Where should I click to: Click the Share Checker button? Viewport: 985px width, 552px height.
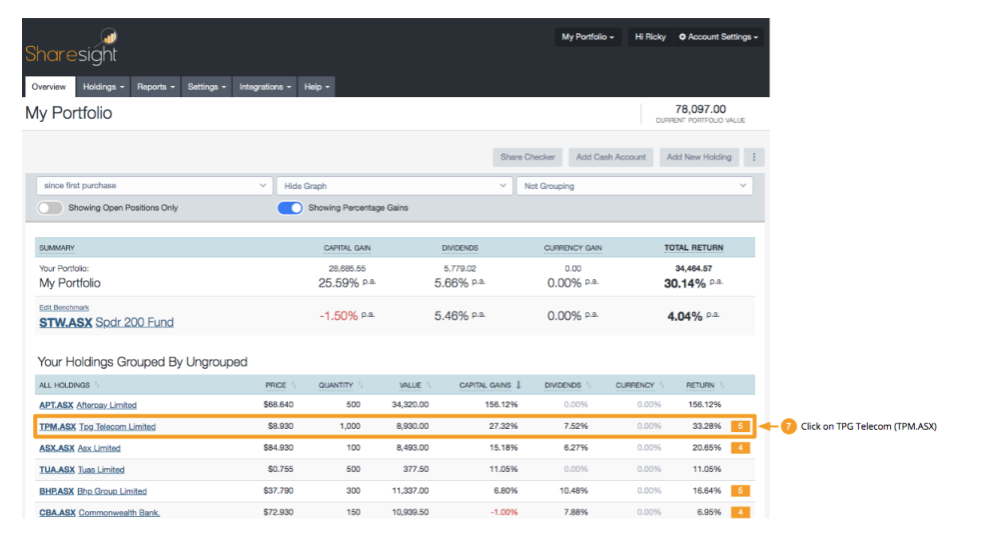(528, 157)
